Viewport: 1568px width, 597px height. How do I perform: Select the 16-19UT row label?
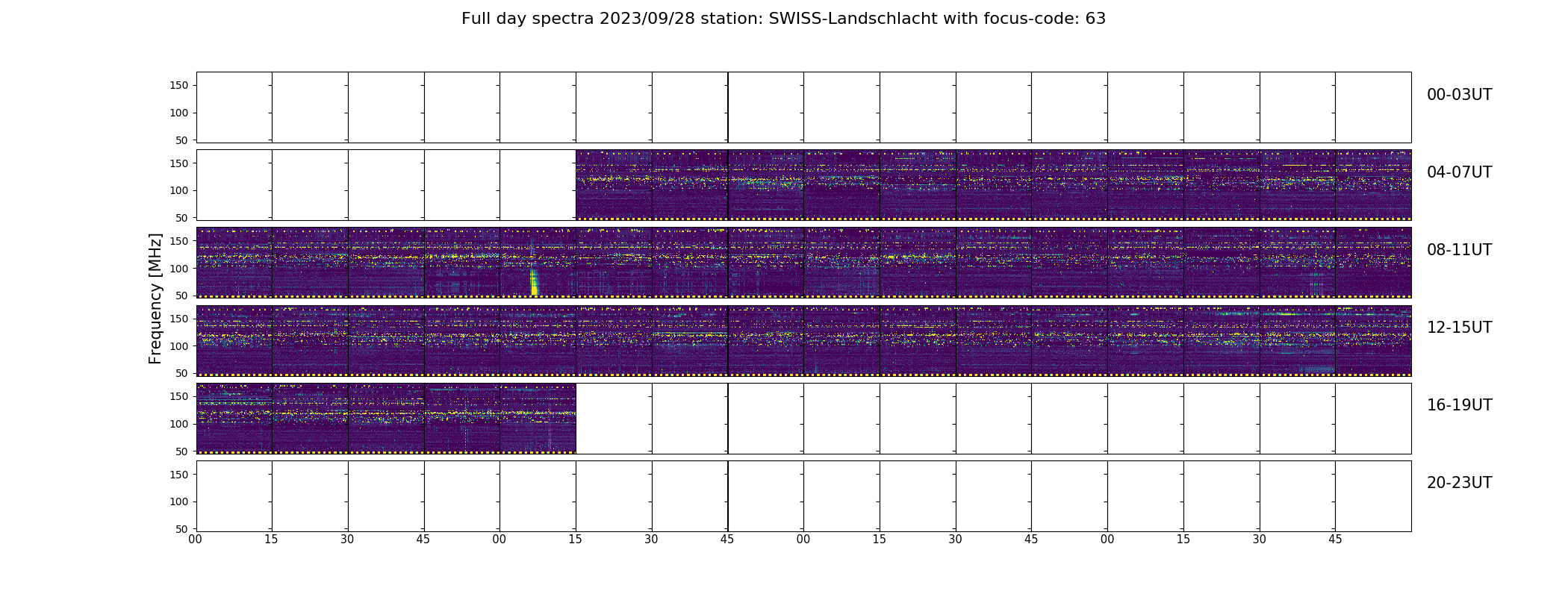click(1459, 405)
